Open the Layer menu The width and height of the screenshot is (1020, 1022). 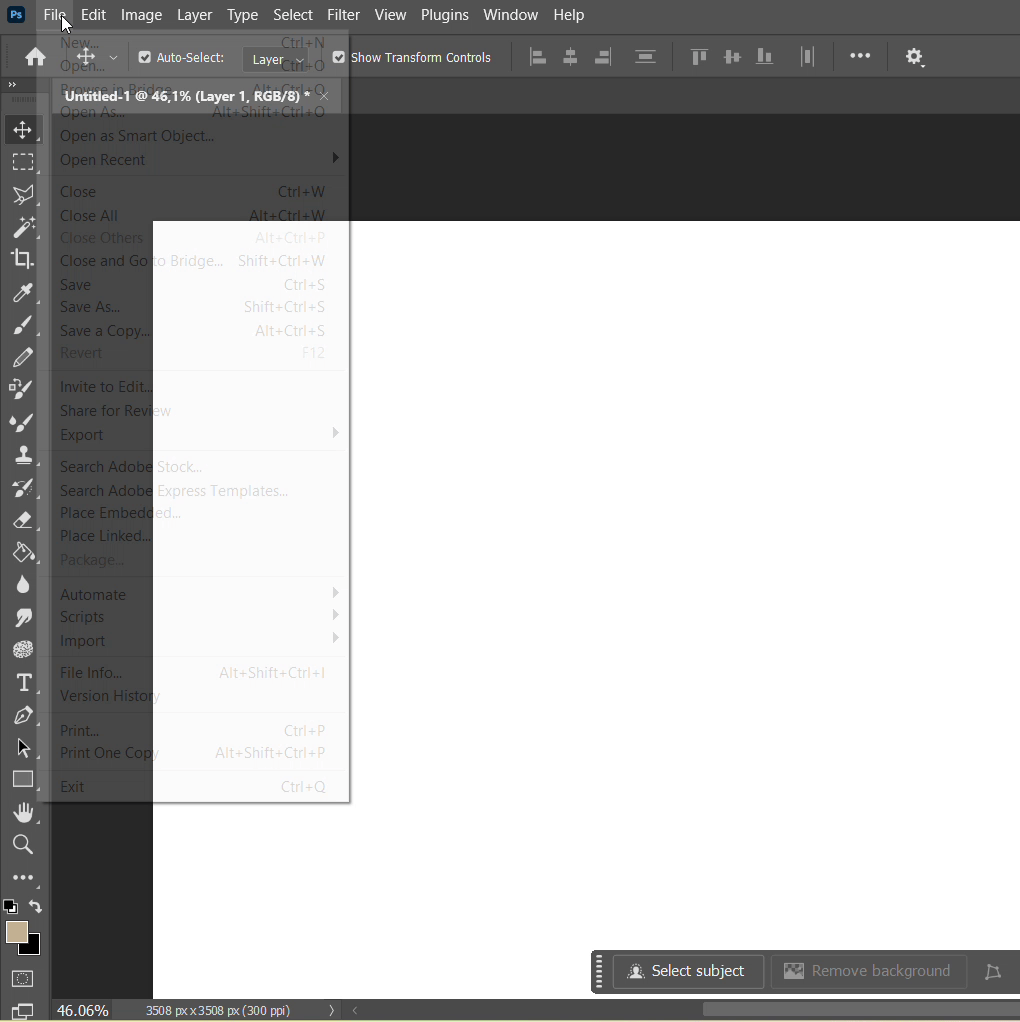[x=194, y=14]
